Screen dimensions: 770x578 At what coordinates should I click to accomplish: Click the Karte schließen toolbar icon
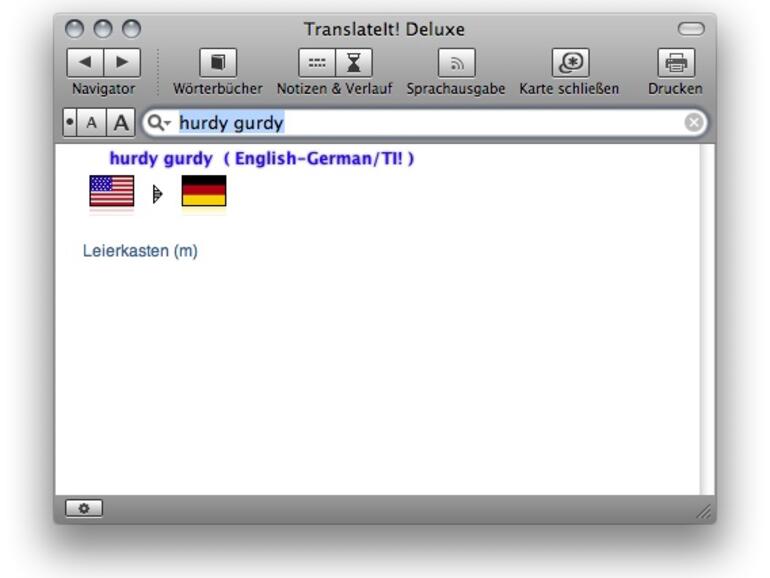click(571, 62)
